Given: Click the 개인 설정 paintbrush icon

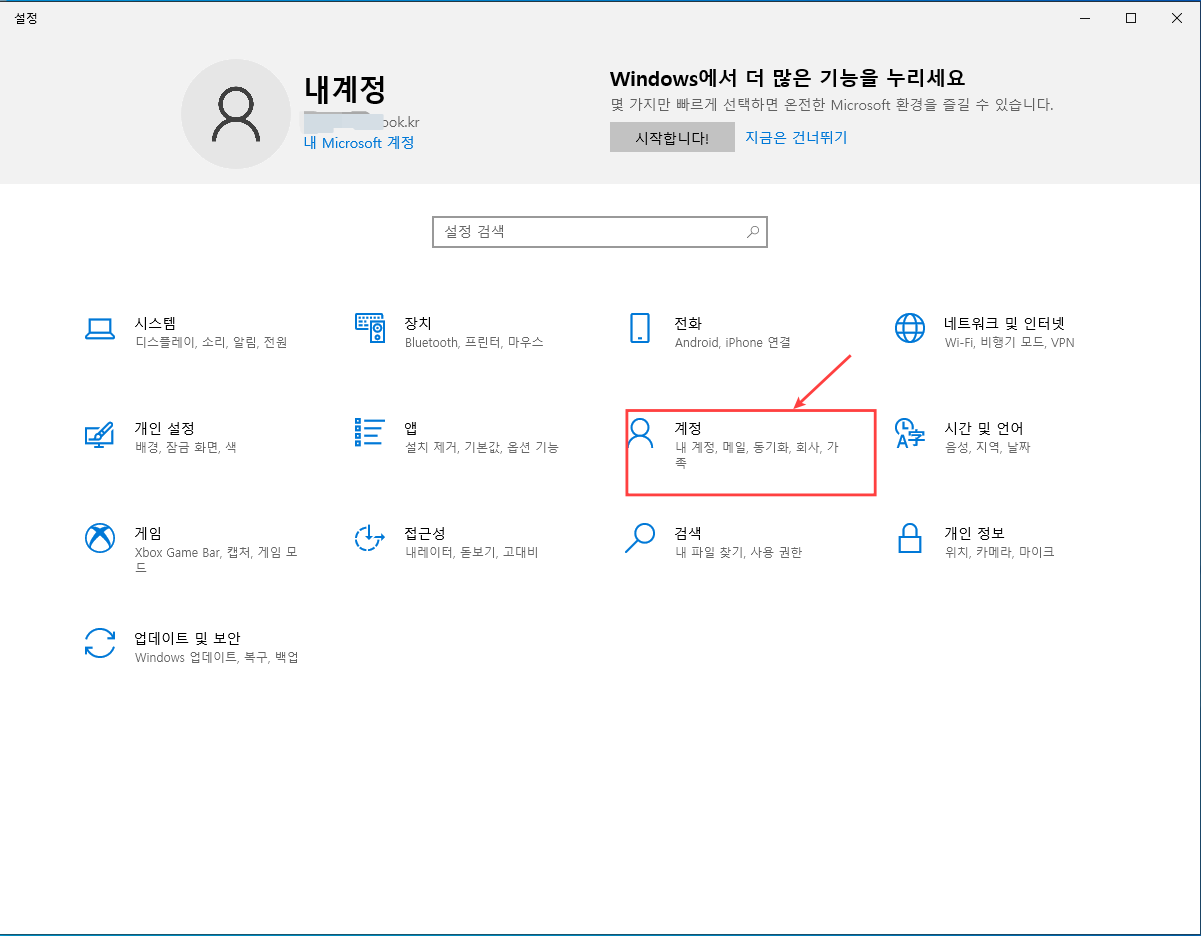Looking at the screenshot, I should [100, 434].
